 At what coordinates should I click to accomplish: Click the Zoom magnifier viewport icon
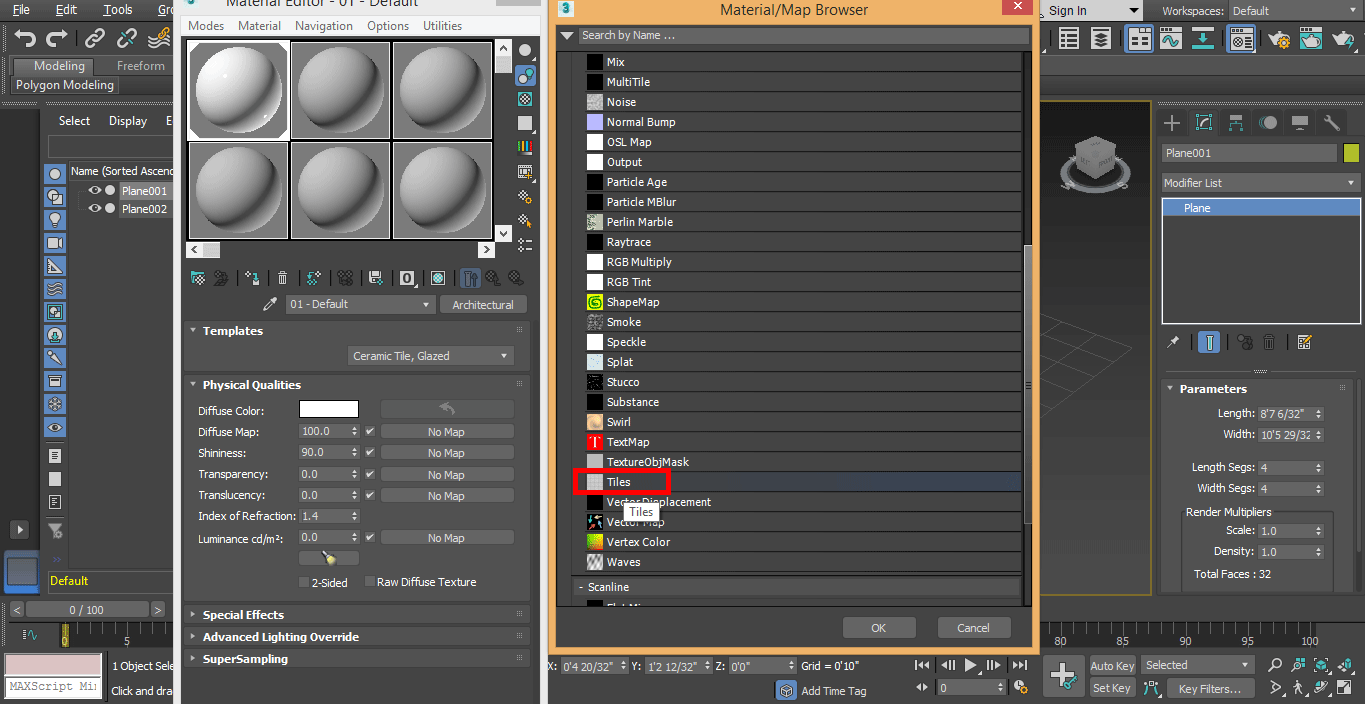(x=1275, y=665)
